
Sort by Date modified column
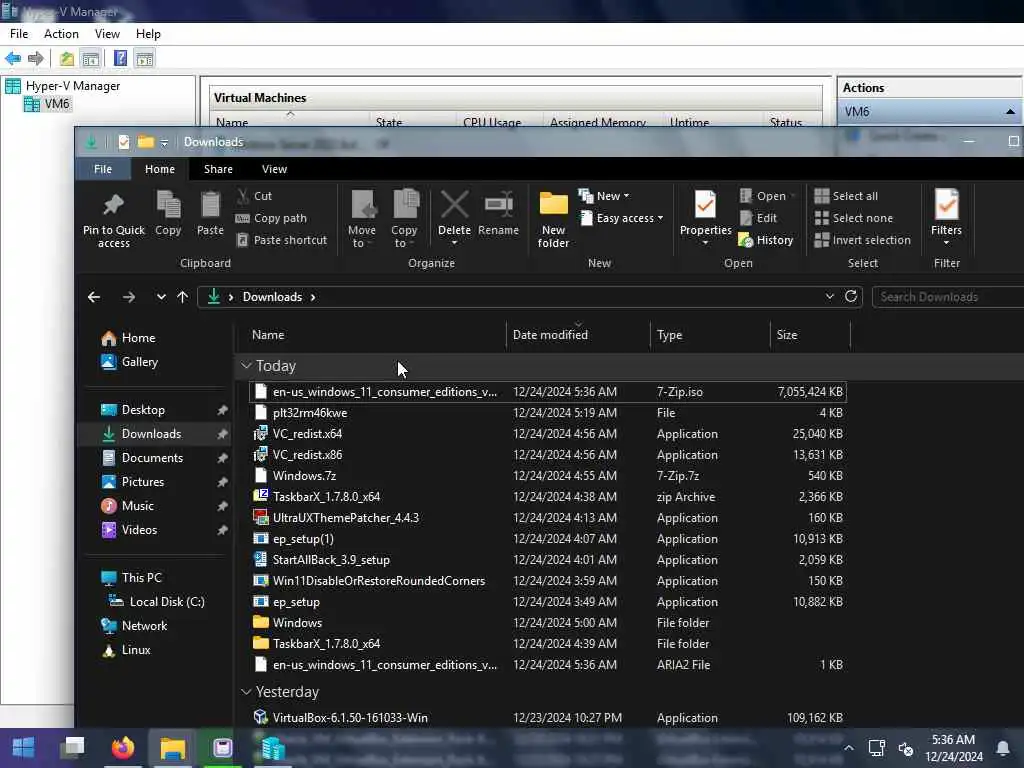coord(578,335)
